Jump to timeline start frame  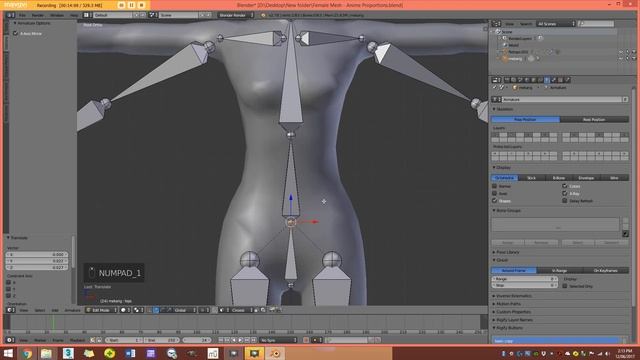[221, 340]
